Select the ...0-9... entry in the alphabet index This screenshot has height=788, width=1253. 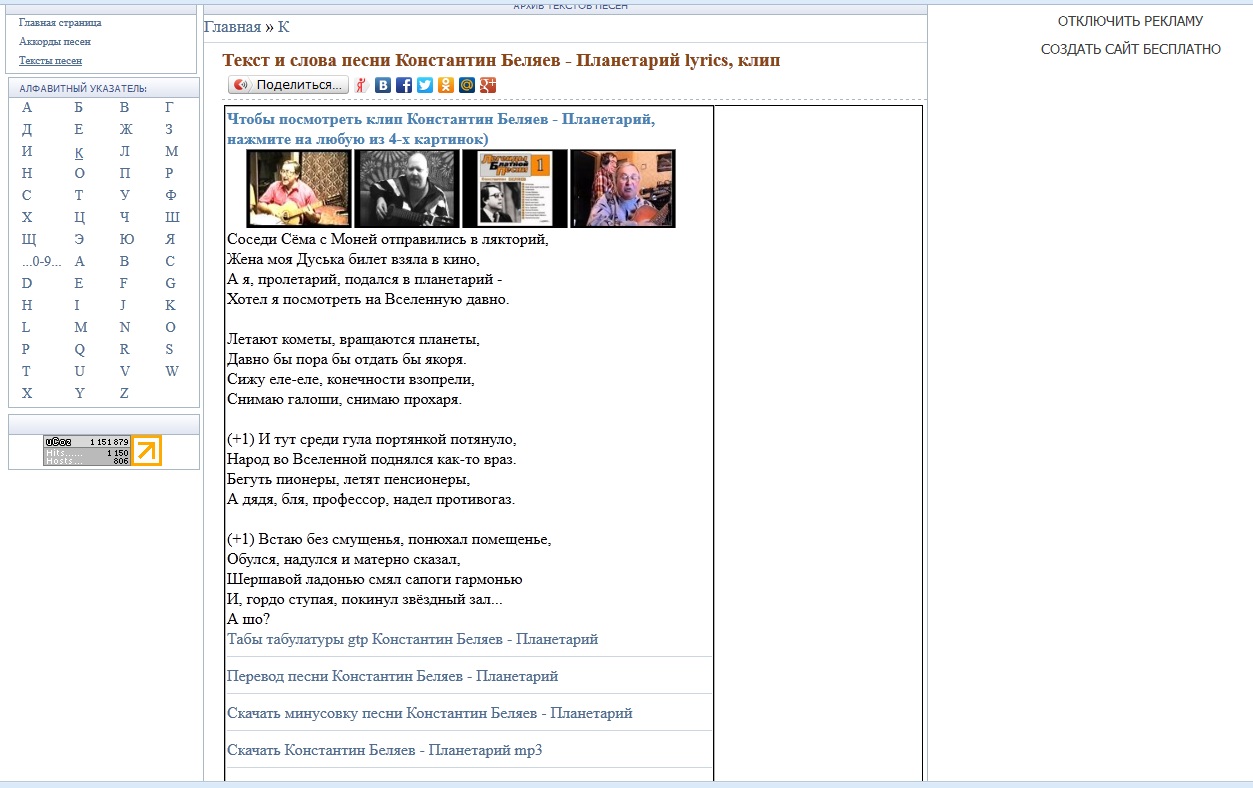[x=42, y=261]
